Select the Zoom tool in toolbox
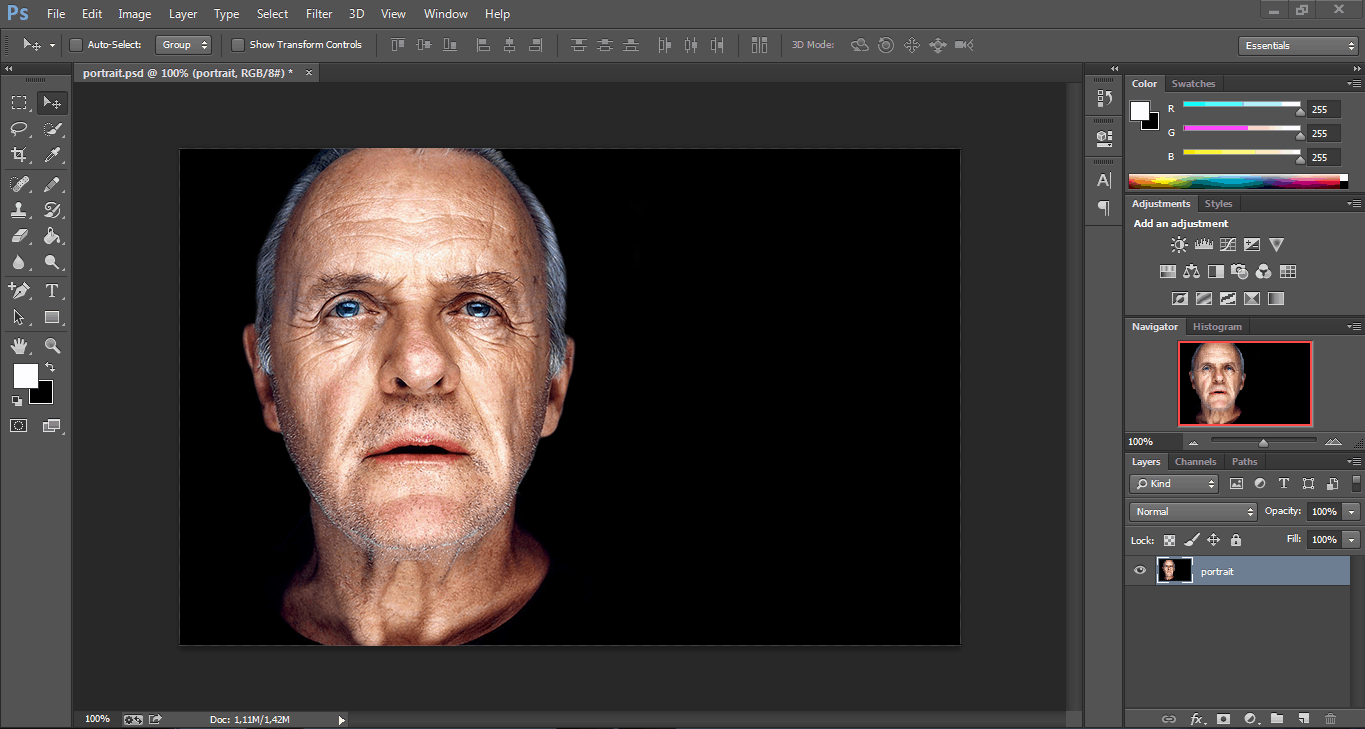1365x729 pixels. pyautogui.click(x=52, y=346)
